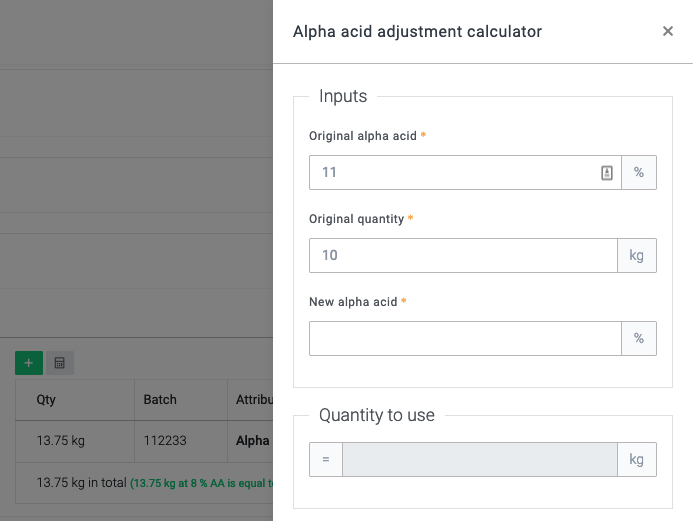
Task: Click kg unit next to Original quantity
Action: (x=637, y=255)
